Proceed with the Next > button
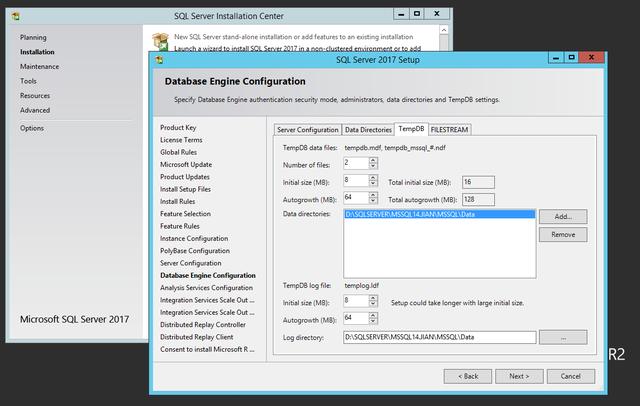The width and height of the screenshot is (640, 406). (x=519, y=376)
